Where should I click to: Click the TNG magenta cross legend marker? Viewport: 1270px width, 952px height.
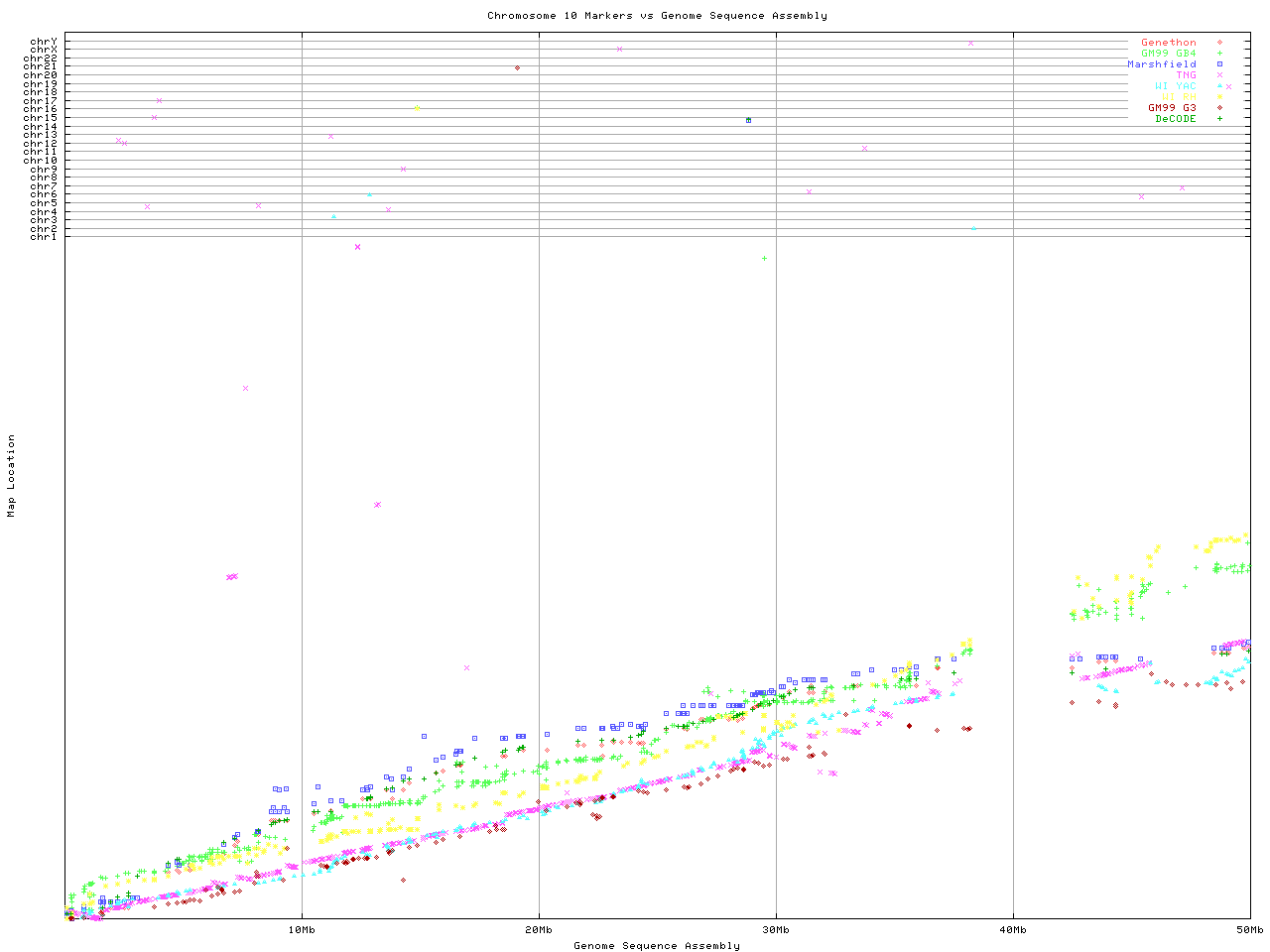point(1219,75)
